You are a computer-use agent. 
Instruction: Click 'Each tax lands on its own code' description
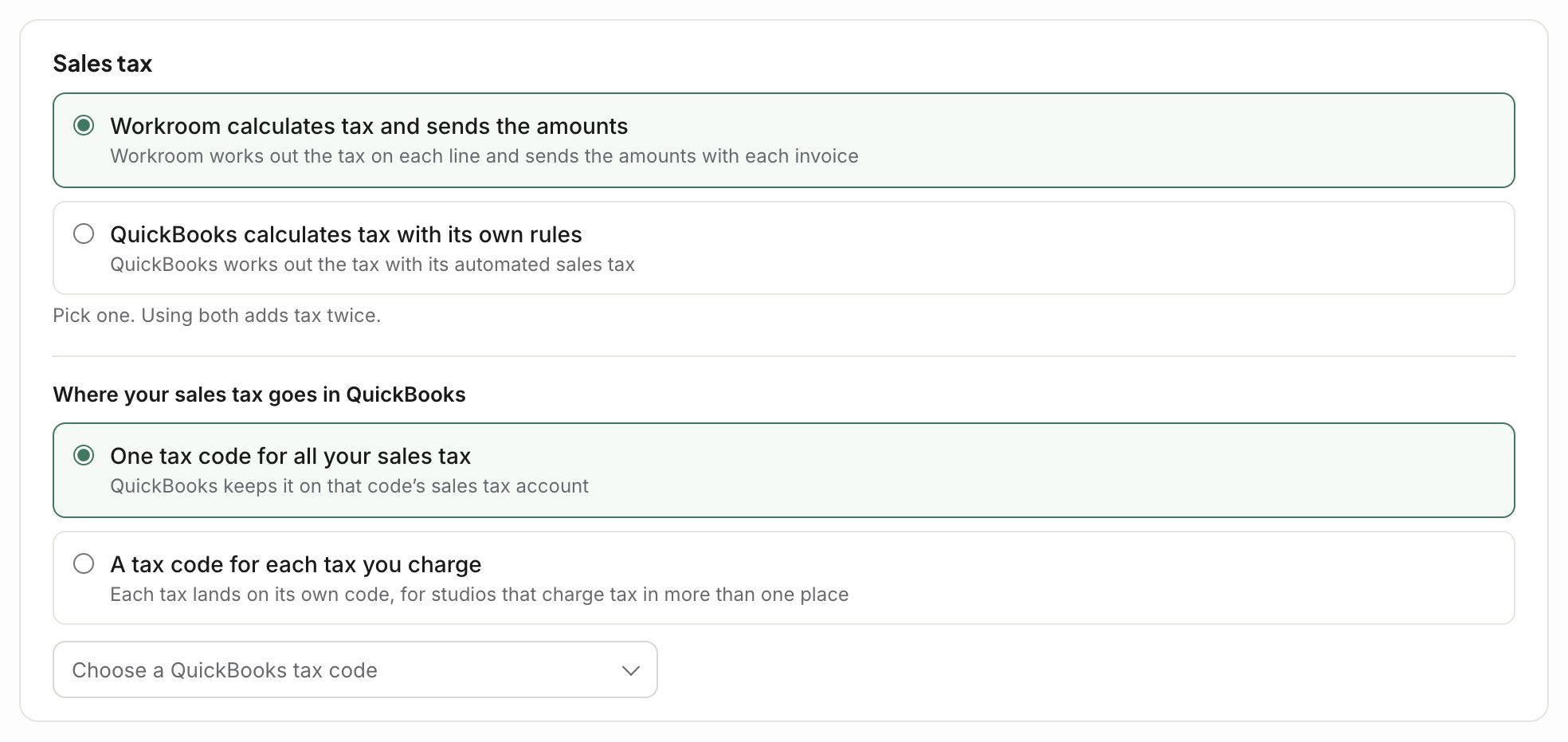[479, 595]
